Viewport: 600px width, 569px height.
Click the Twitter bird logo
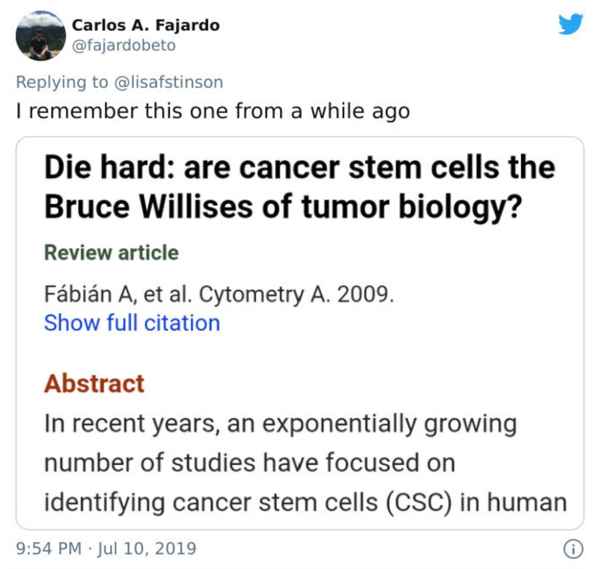(570, 24)
